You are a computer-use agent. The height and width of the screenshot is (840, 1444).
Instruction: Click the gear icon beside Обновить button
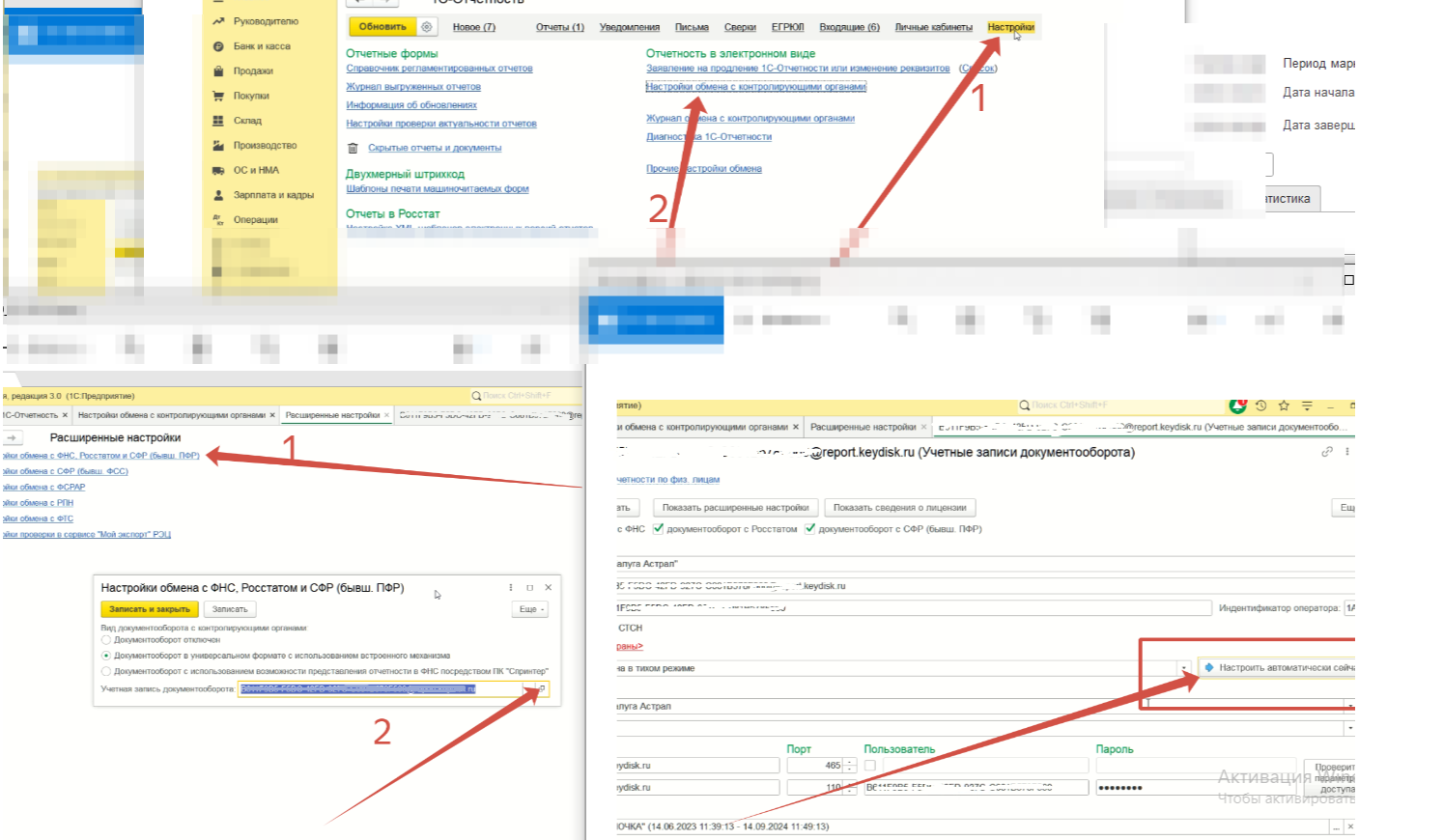(426, 27)
